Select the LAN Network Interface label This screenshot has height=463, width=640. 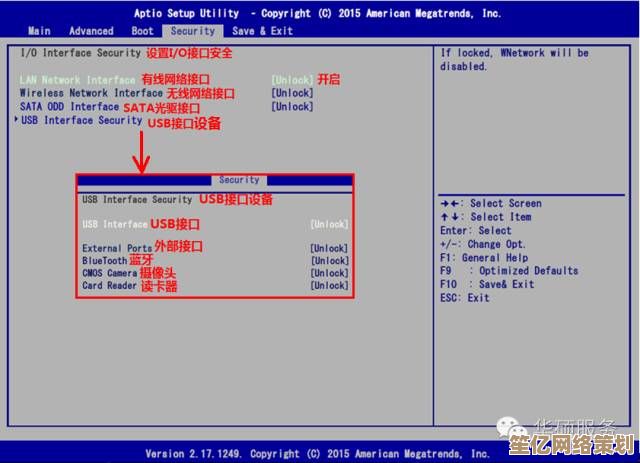[77, 80]
